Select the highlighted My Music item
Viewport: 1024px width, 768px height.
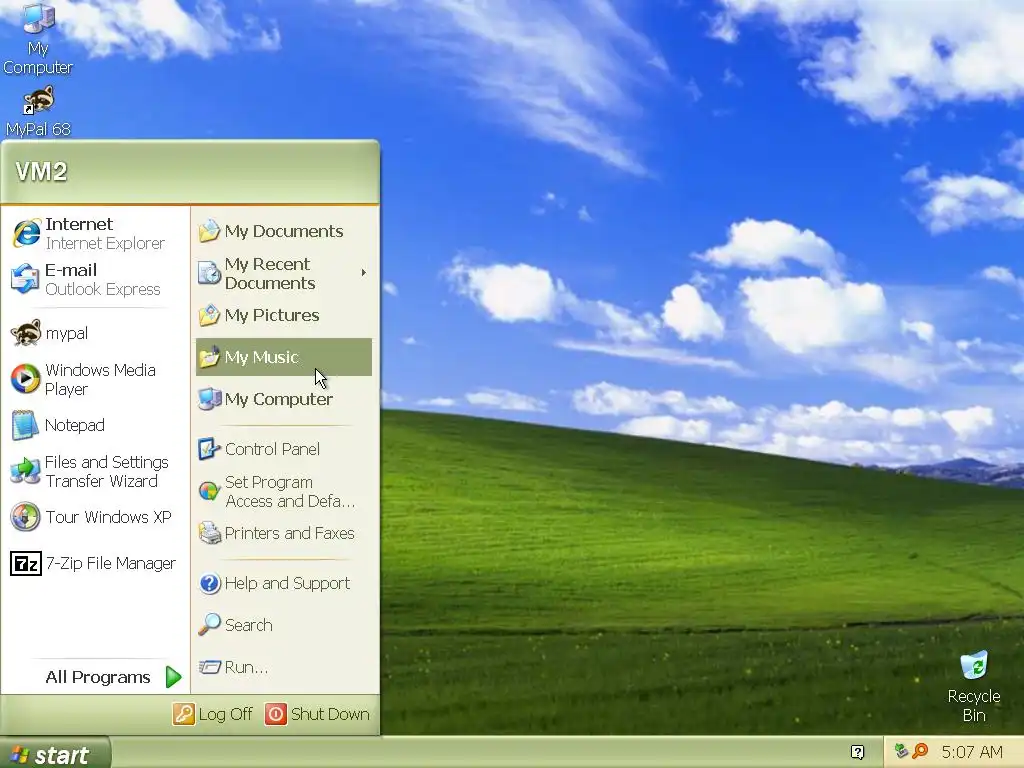tap(284, 357)
